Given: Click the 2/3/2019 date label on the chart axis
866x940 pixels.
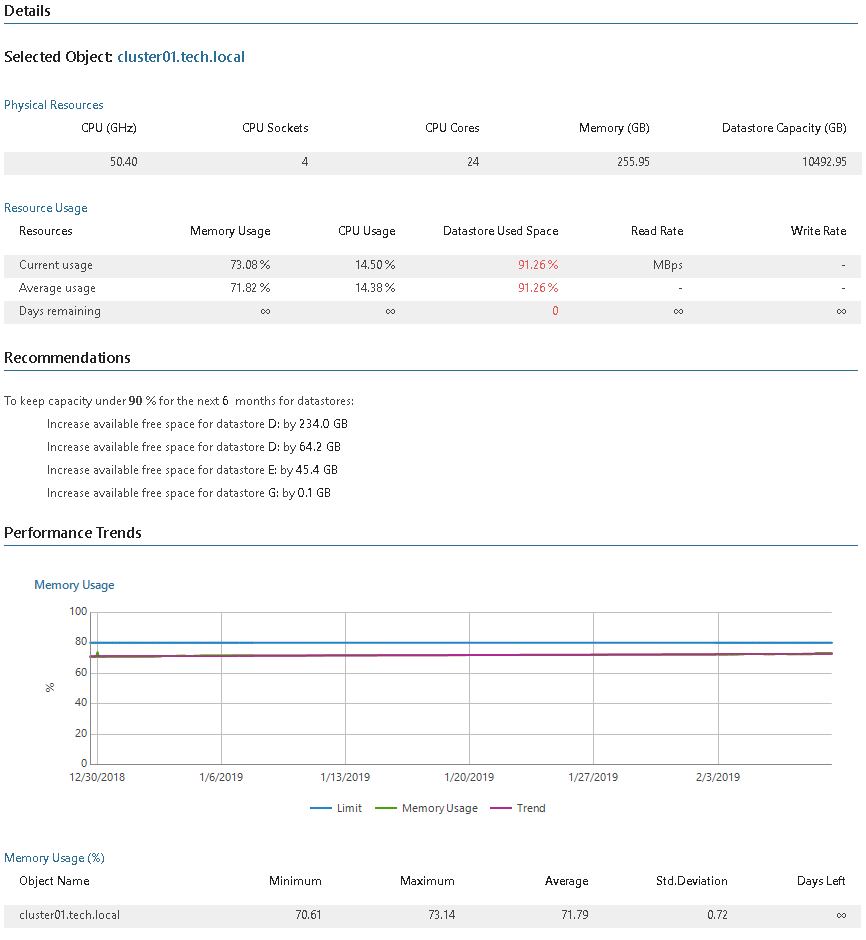Looking at the screenshot, I should point(718,778).
